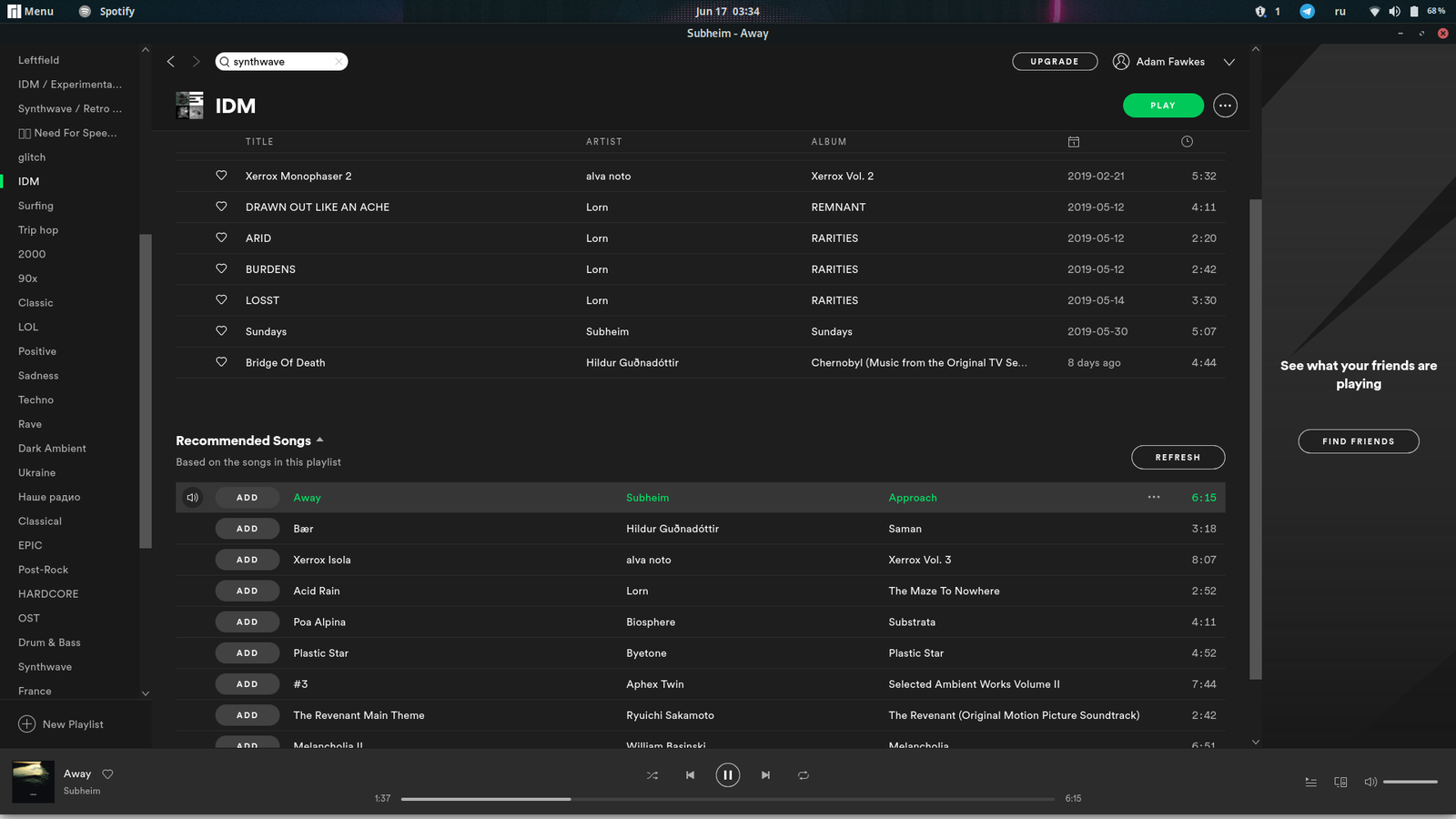This screenshot has height=819, width=1456.
Task: Open the search magnifier icon
Action: pos(225,62)
